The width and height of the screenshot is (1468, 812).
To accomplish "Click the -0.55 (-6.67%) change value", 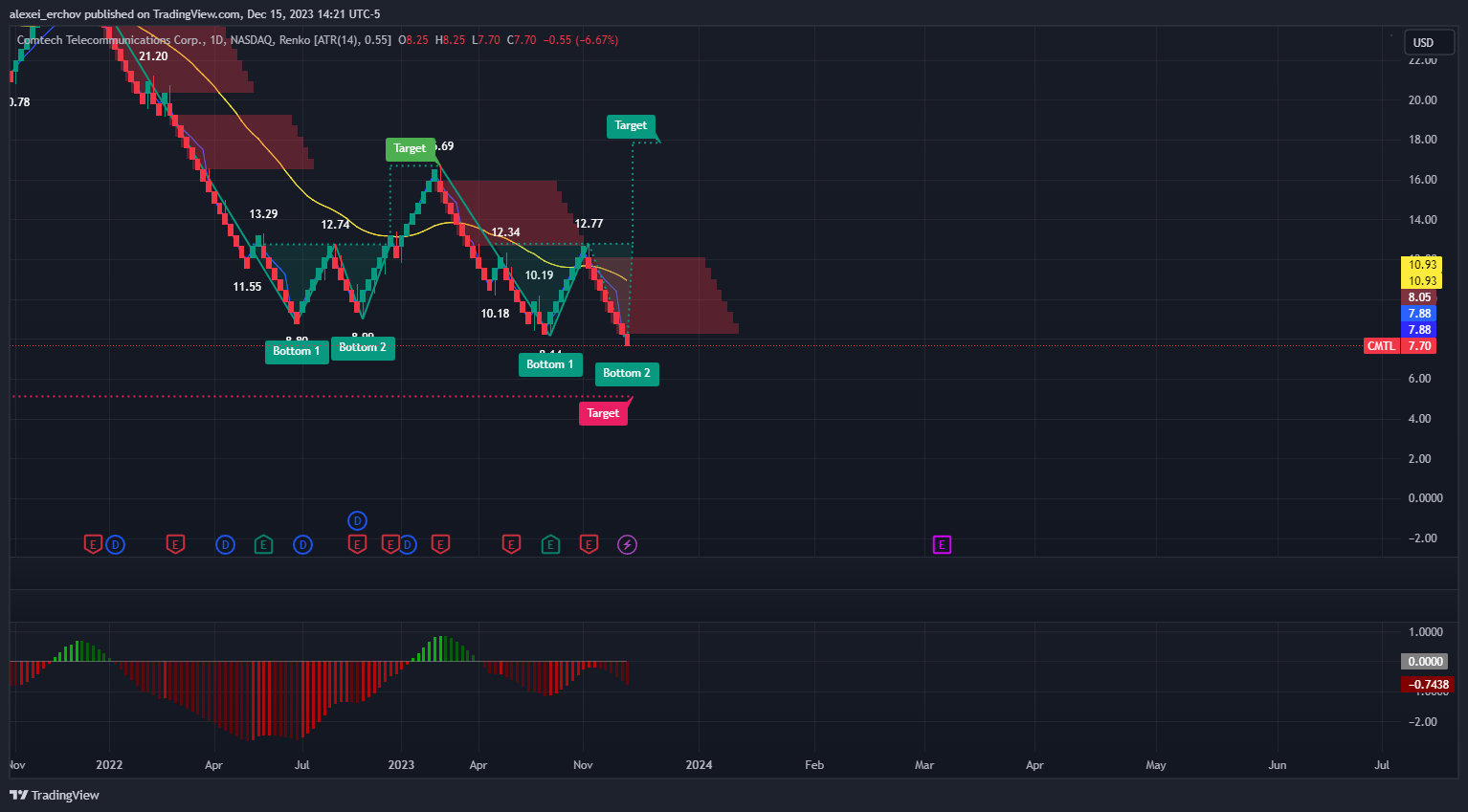I will pyautogui.click(x=581, y=40).
